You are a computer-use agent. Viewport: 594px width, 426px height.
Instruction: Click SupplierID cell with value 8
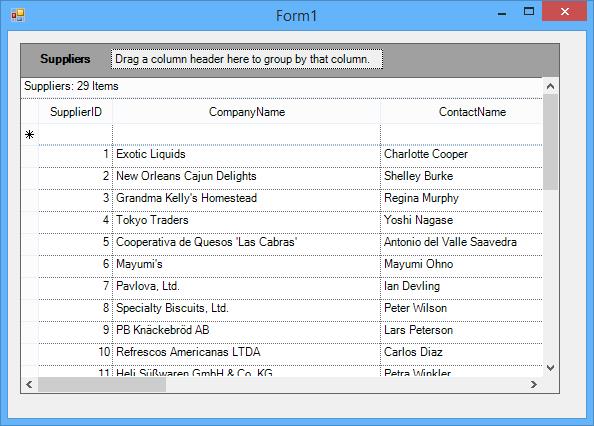point(76,310)
